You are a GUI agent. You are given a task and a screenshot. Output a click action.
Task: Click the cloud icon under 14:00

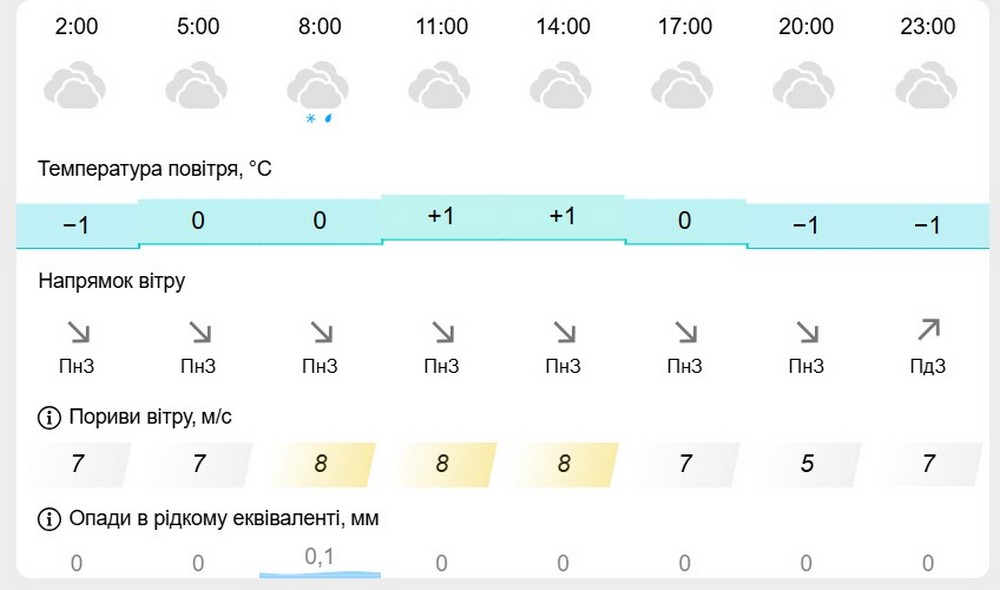(x=561, y=86)
